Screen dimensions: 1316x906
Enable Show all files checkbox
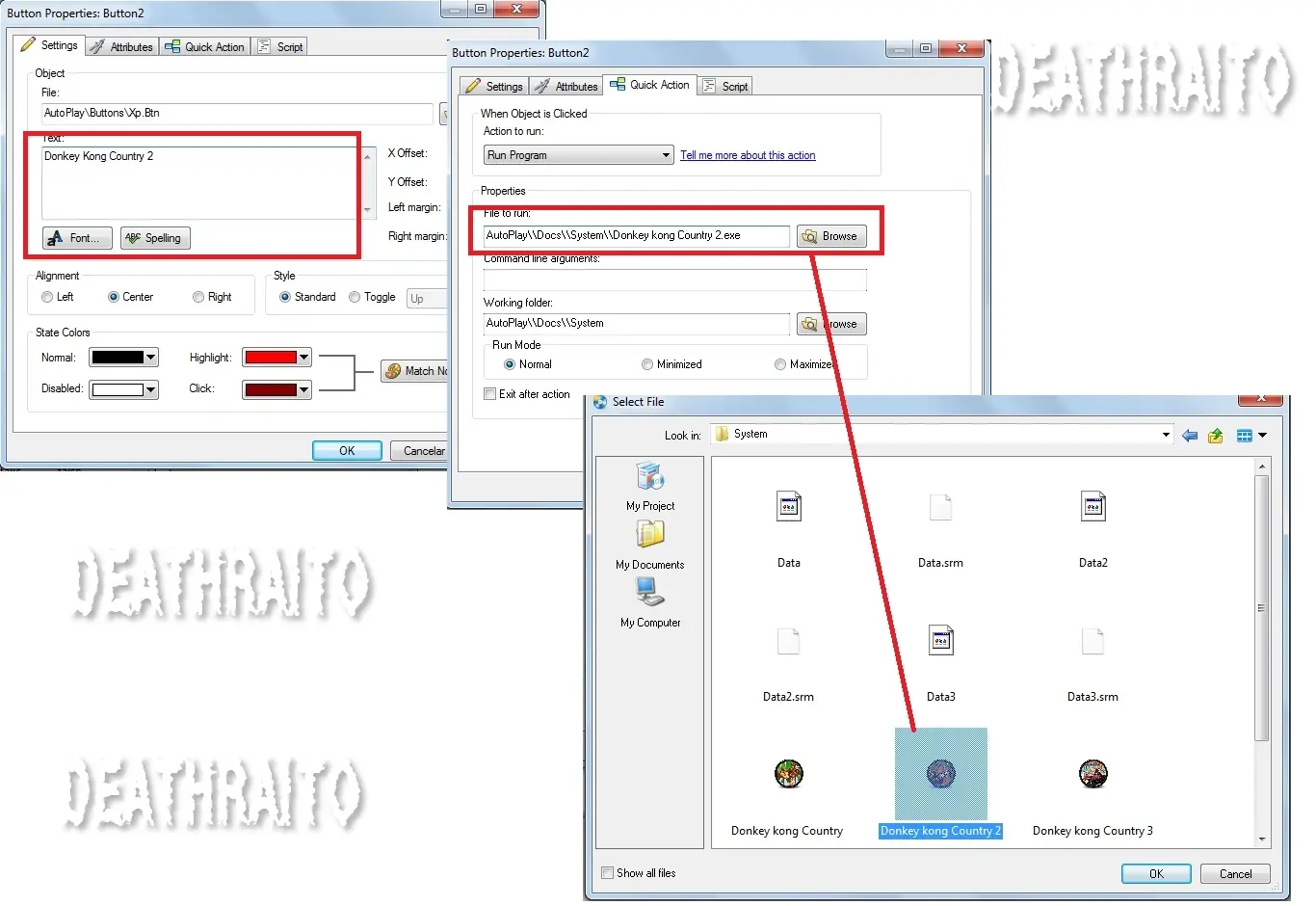pyautogui.click(x=607, y=873)
